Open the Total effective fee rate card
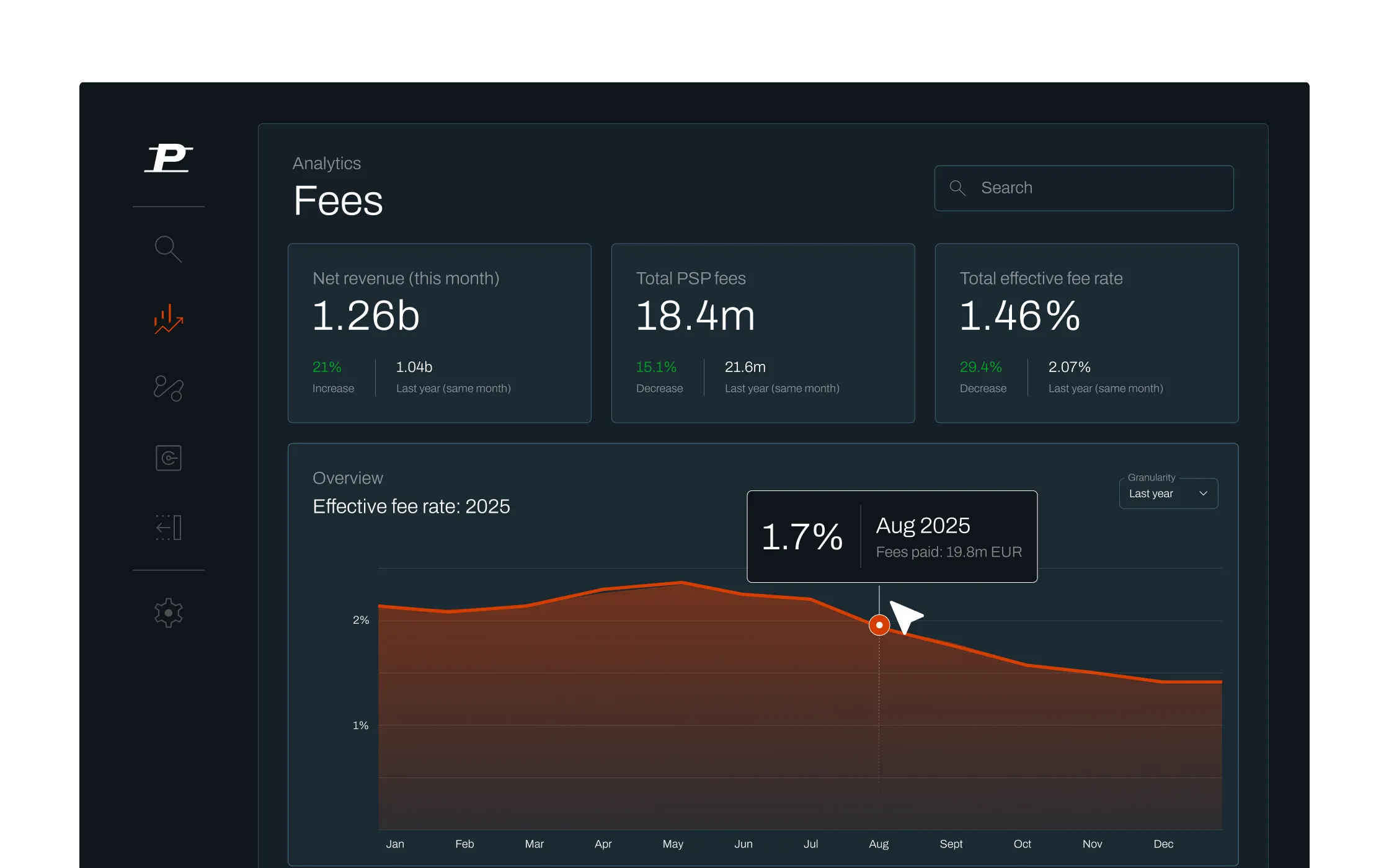Screen dimensions: 1389x868 point(1086,333)
